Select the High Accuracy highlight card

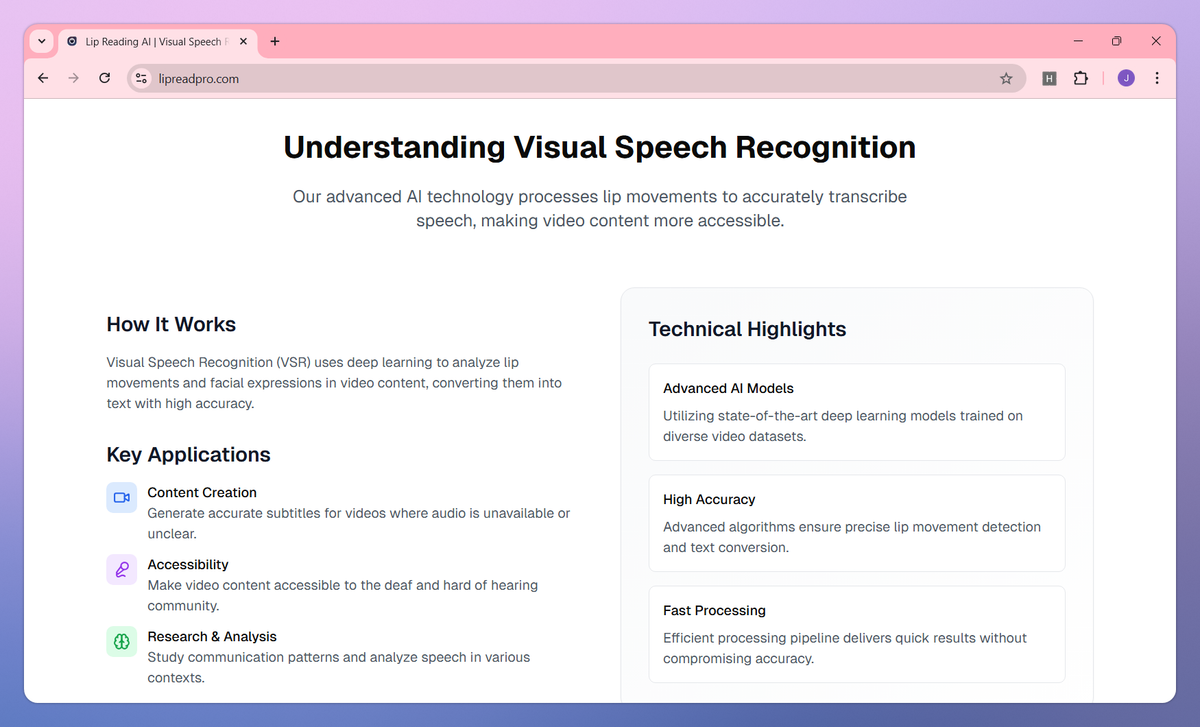pyautogui.click(x=856, y=523)
